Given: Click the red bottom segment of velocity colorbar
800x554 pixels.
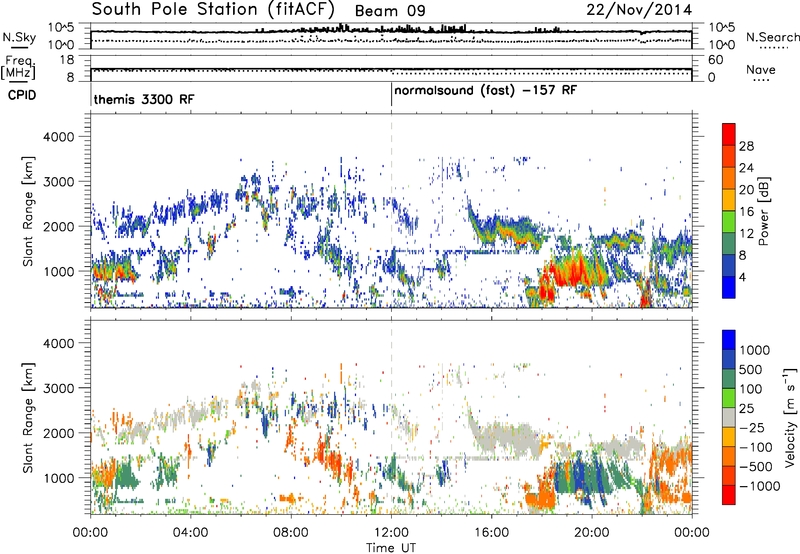Looking at the screenshot, I should pyautogui.click(x=729, y=495).
